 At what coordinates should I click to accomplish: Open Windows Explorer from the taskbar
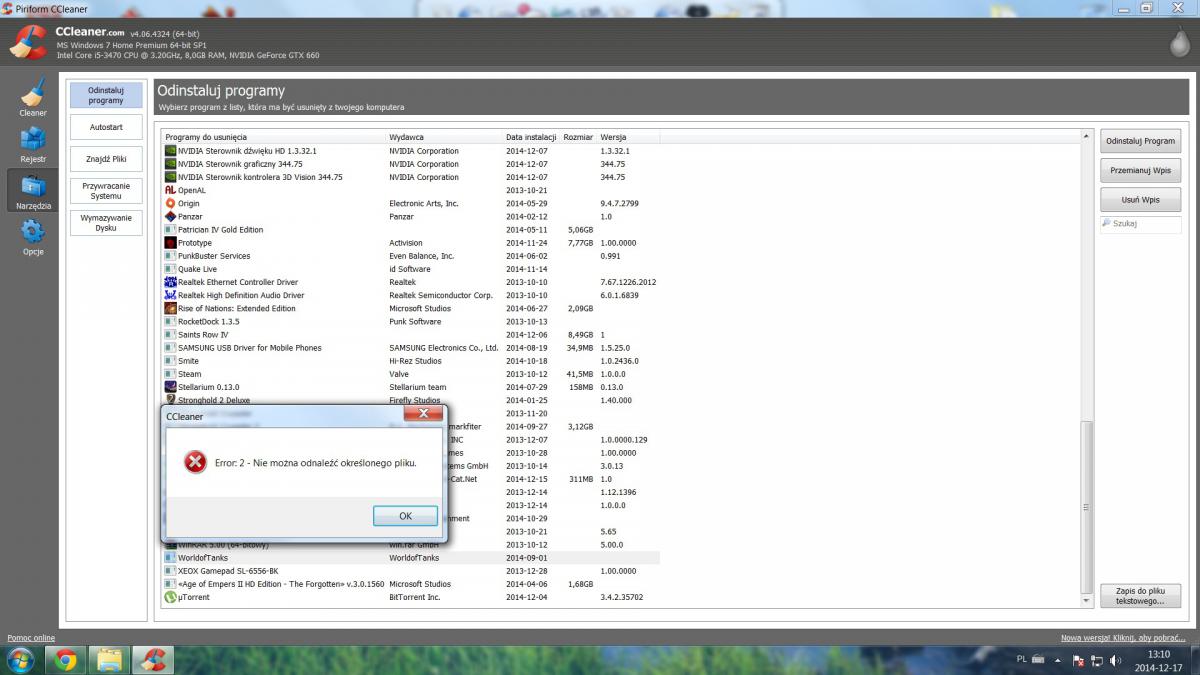coord(109,660)
